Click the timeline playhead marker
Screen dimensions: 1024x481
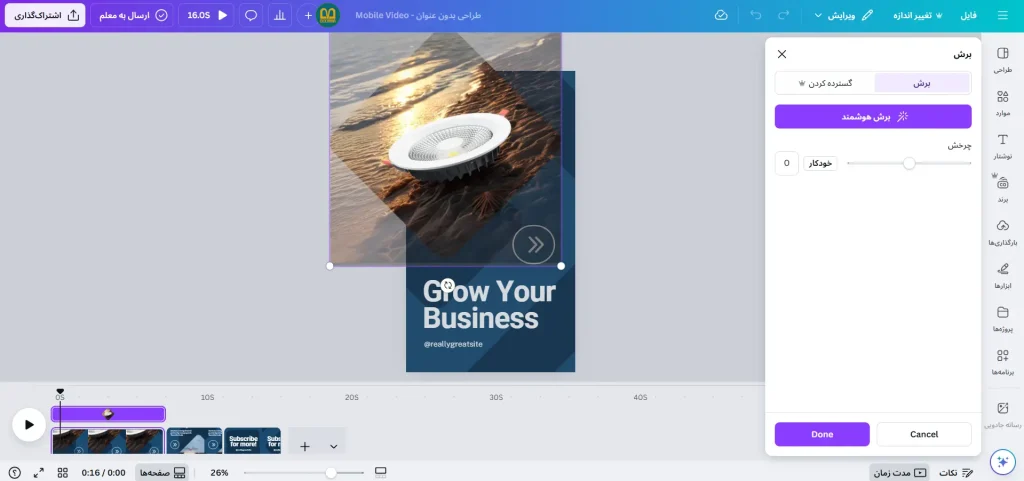click(x=60, y=392)
